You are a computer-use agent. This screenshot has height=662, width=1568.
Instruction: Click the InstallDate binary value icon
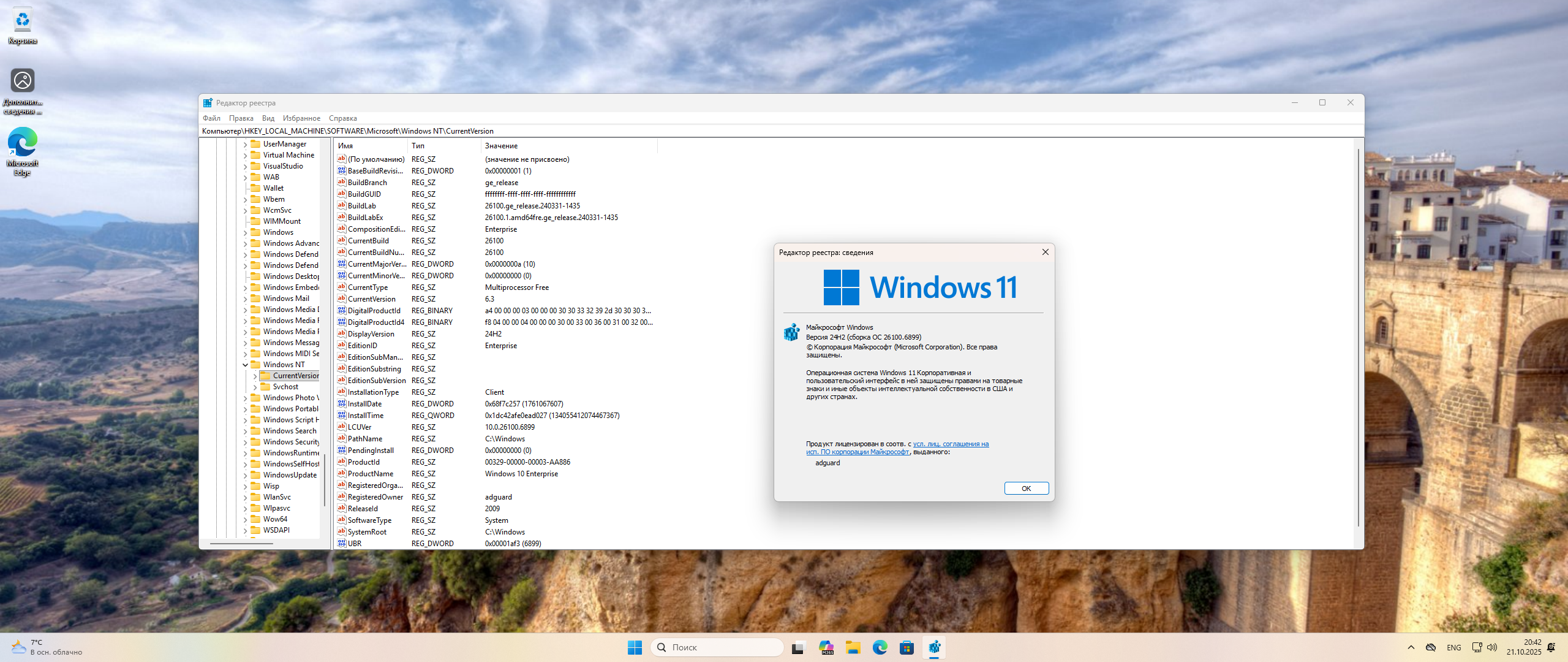pyautogui.click(x=342, y=404)
